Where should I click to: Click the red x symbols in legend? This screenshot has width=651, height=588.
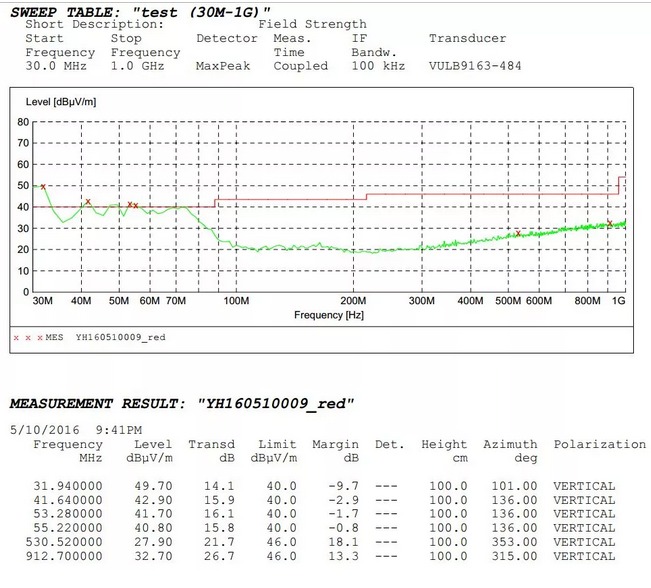tap(28, 338)
